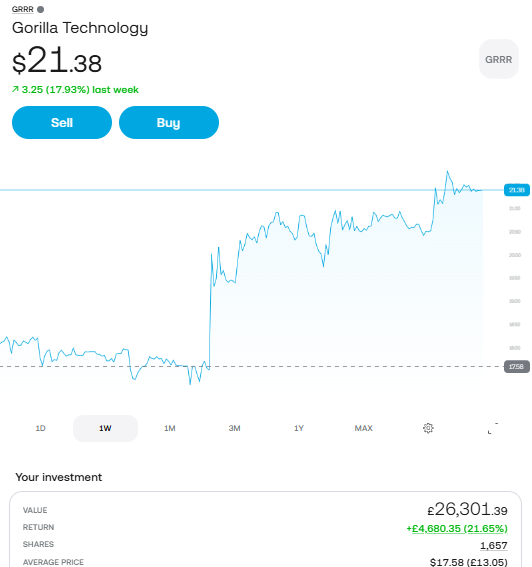Click grey status dot beside GRRR

[41, 9]
